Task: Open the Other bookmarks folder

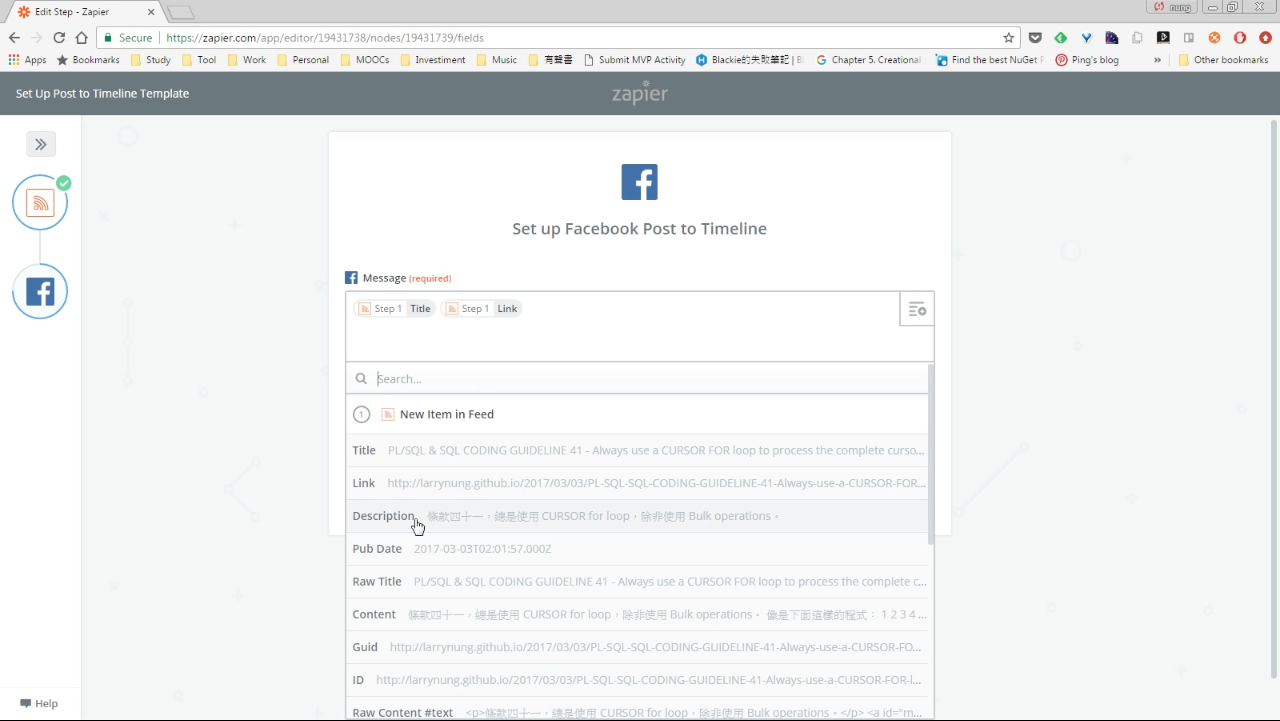Action: point(1223,60)
